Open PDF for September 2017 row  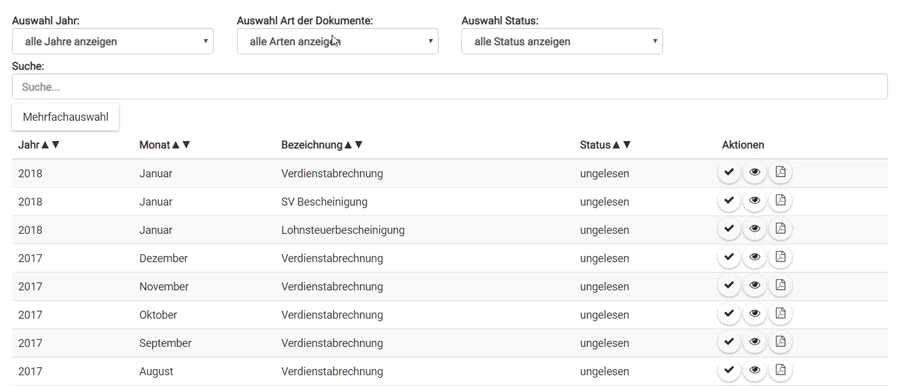click(780, 341)
